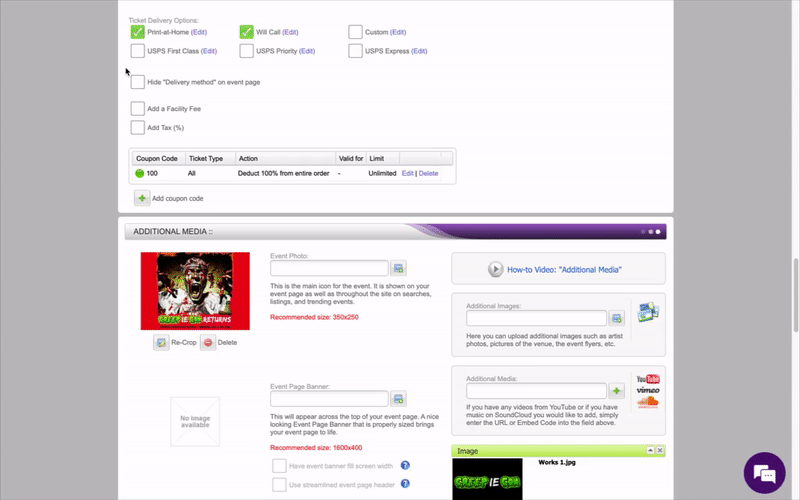
Task: Click help icon for banner fill screen width
Action: (x=405, y=465)
